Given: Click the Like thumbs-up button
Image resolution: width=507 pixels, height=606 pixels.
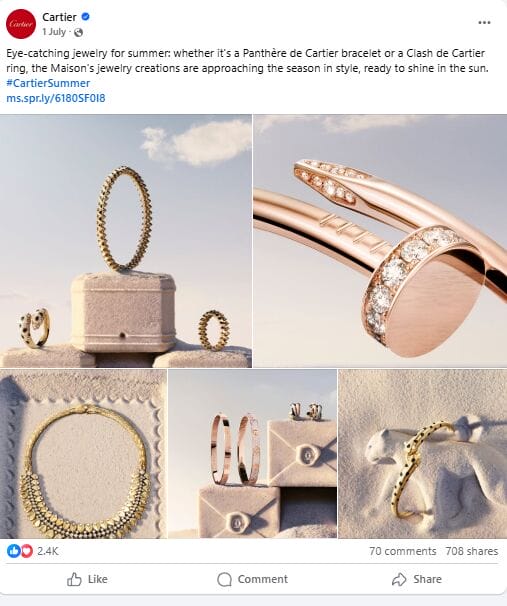Looking at the screenshot, I should pyautogui.click(x=87, y=579).
